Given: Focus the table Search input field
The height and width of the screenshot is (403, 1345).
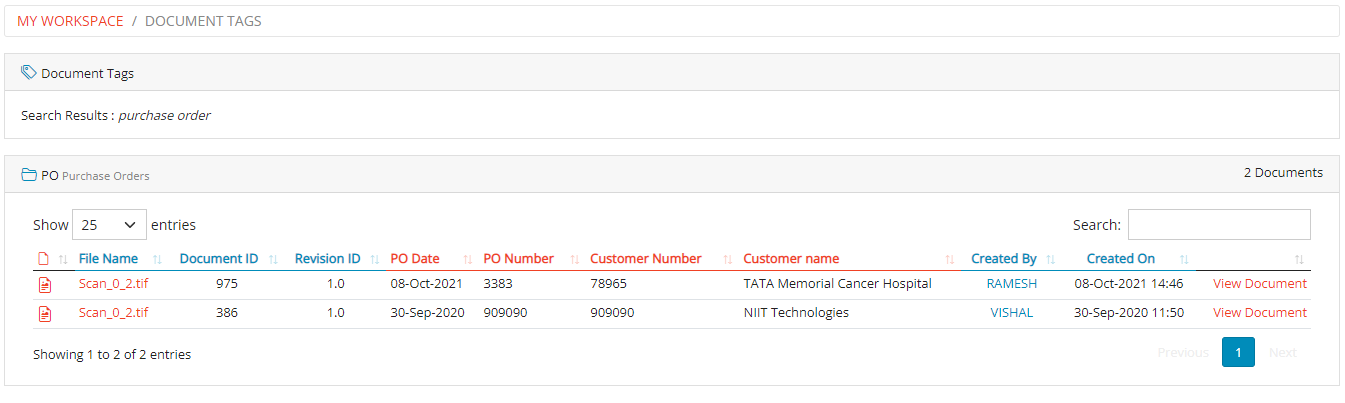Looking at the screenshot, I should 1218,225.
